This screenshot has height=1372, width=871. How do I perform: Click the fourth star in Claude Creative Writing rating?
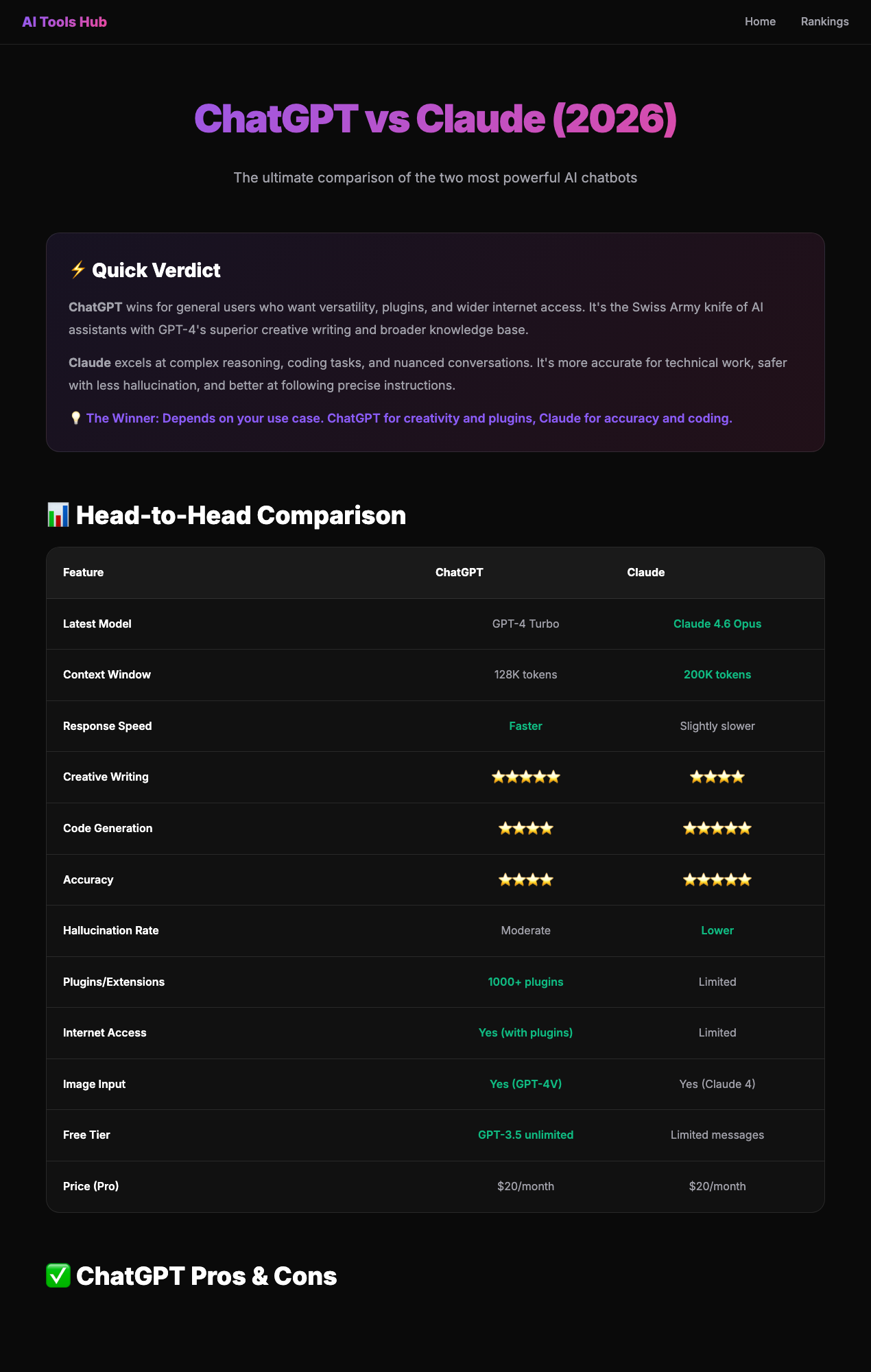739,777
